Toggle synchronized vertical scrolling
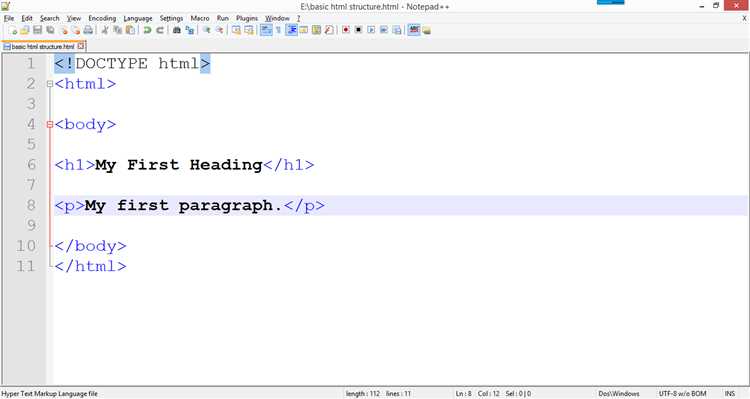The height and width of the screenshot is (399, 750). [236, 30]
